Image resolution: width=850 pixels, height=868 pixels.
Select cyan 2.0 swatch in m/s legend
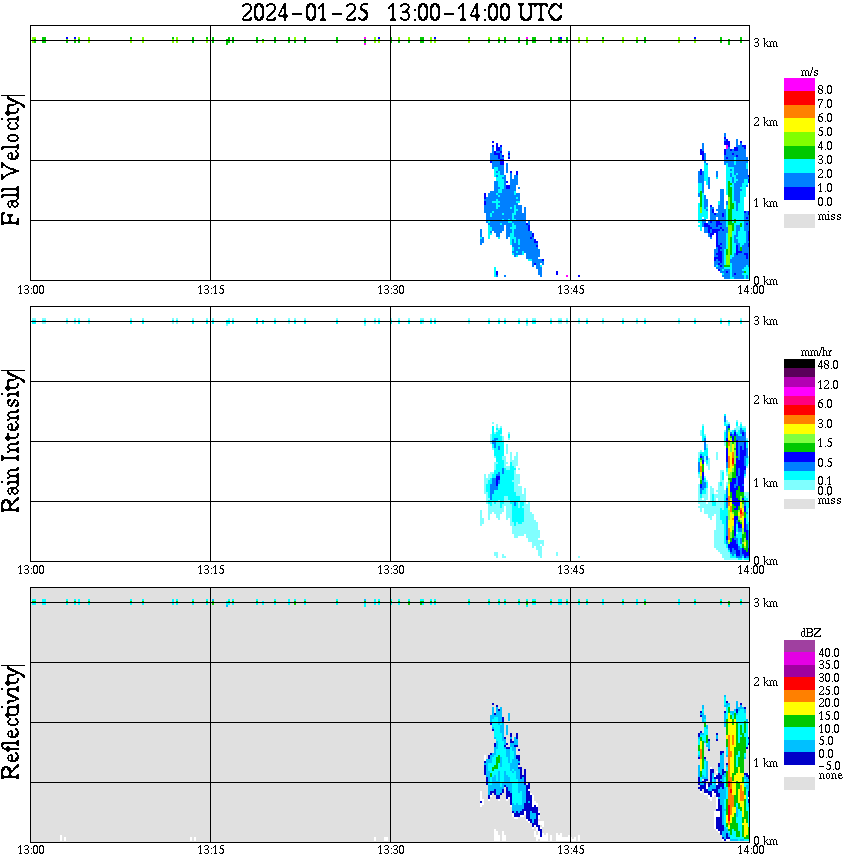click(799, 167)
